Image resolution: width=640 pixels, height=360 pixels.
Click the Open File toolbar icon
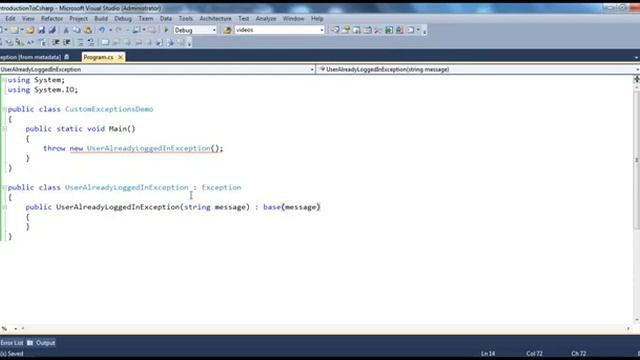(x=30, y=30)
